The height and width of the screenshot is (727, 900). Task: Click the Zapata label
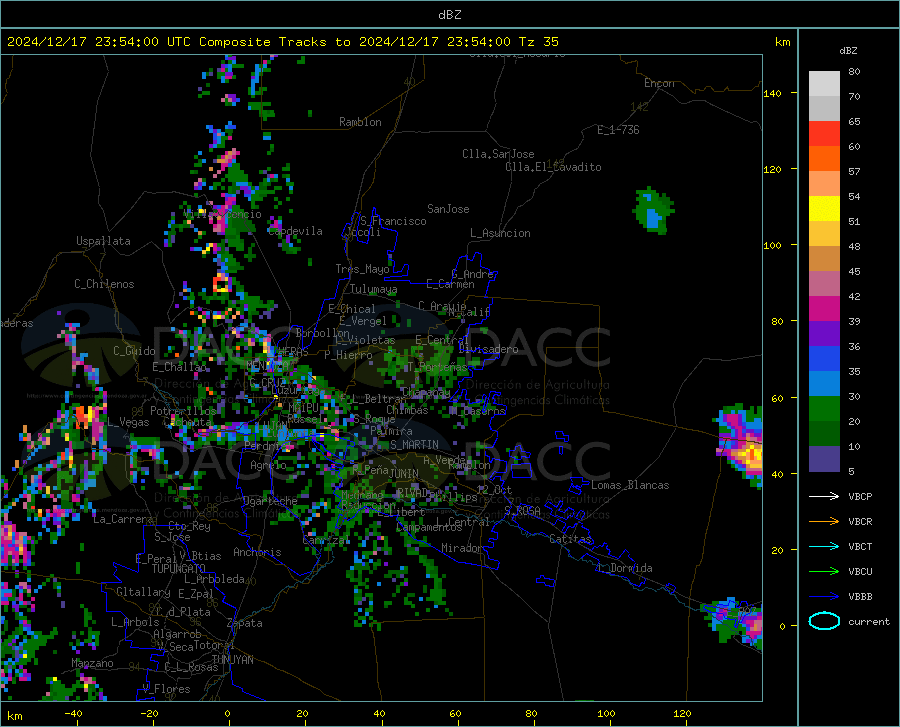tap(245, 623)
